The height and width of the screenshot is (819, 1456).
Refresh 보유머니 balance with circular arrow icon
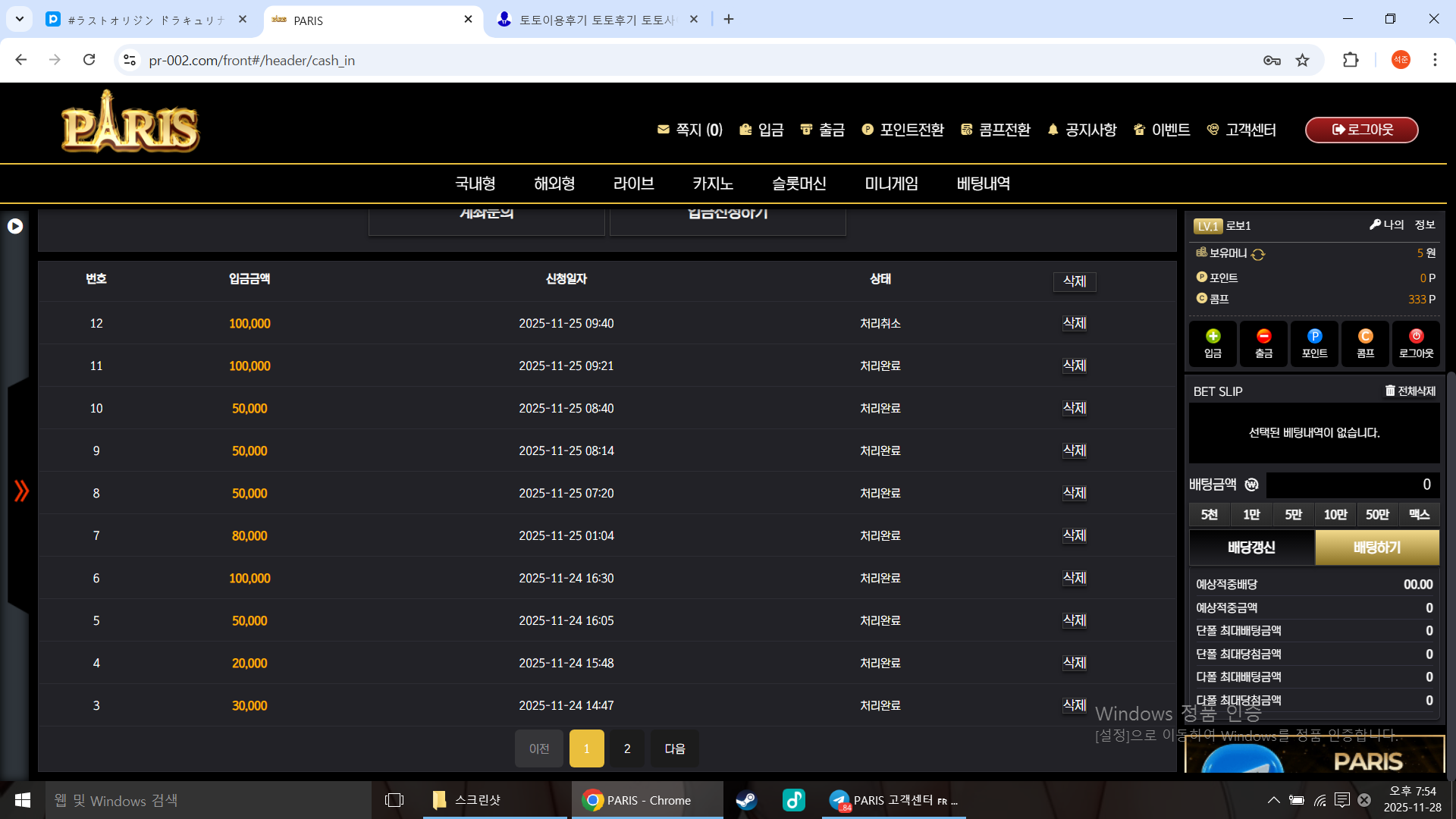click(1258, 254)
